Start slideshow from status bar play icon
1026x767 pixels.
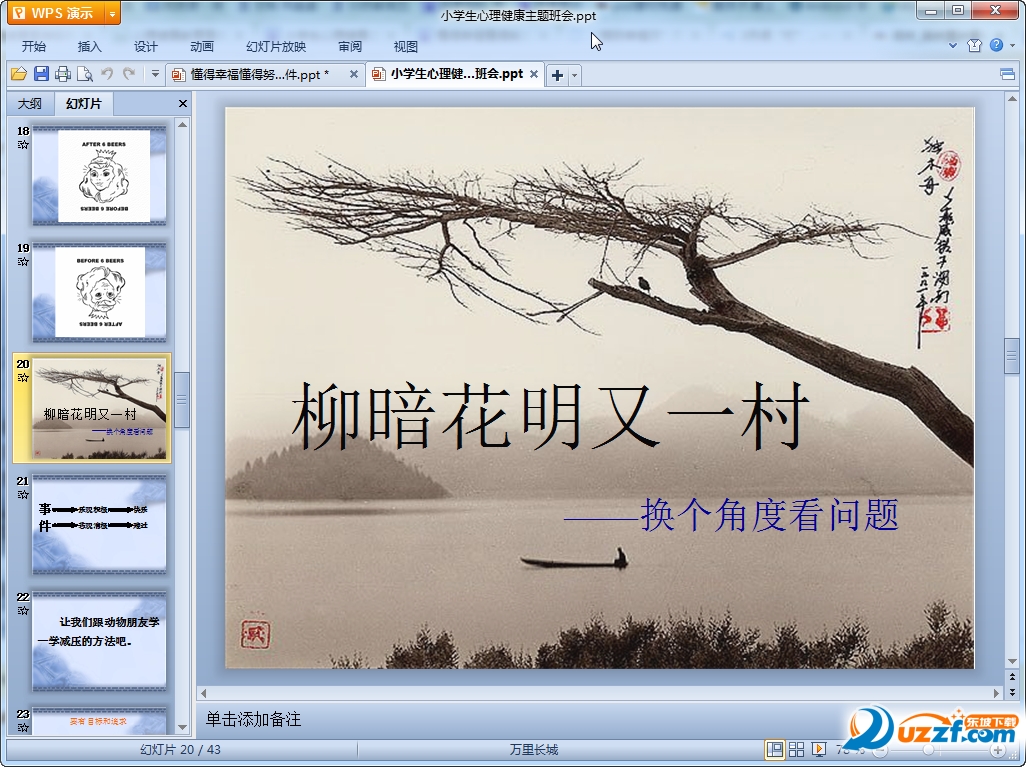pyautogui.click(x=819, y=750)
